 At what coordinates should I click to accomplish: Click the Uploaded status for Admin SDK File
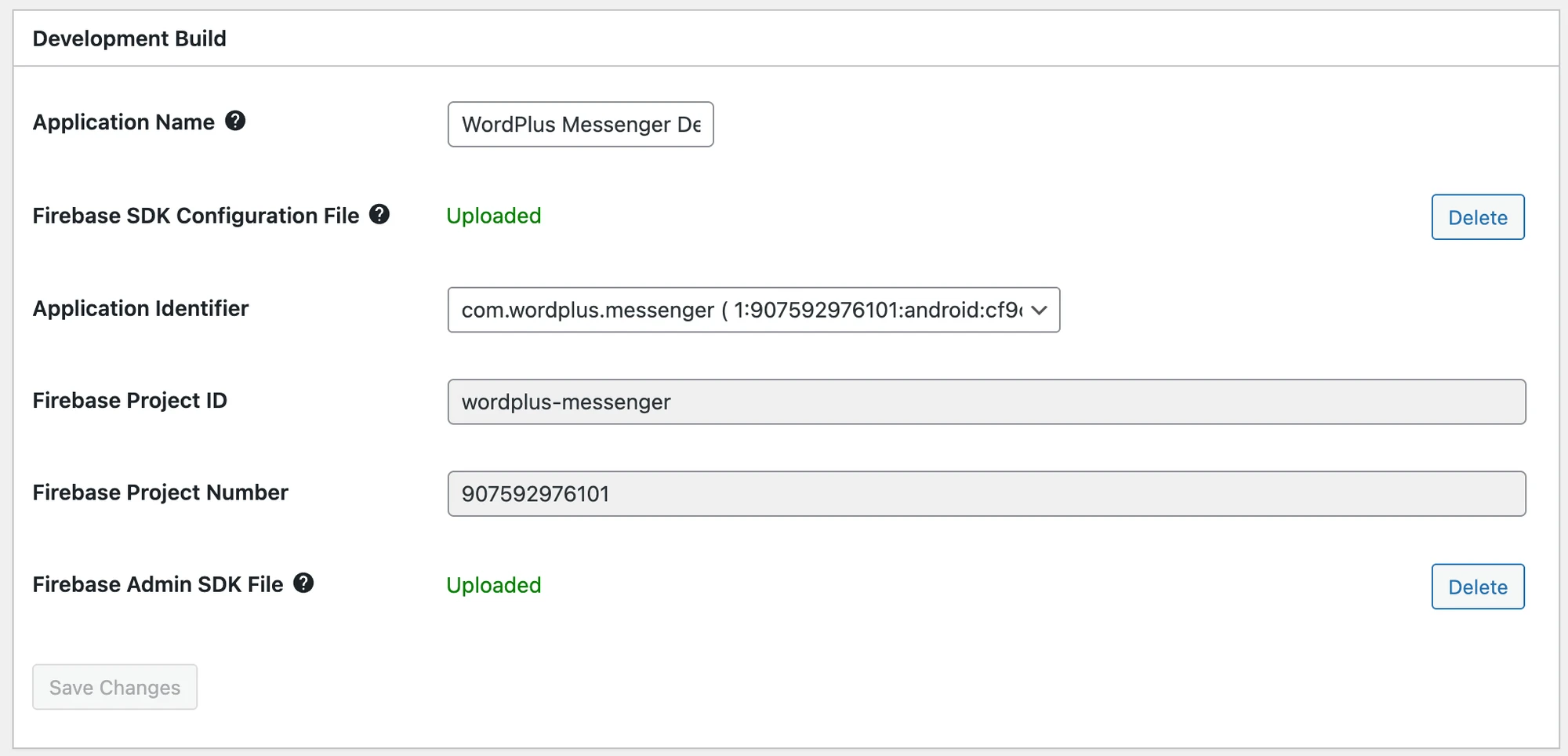tap(494, 585)
